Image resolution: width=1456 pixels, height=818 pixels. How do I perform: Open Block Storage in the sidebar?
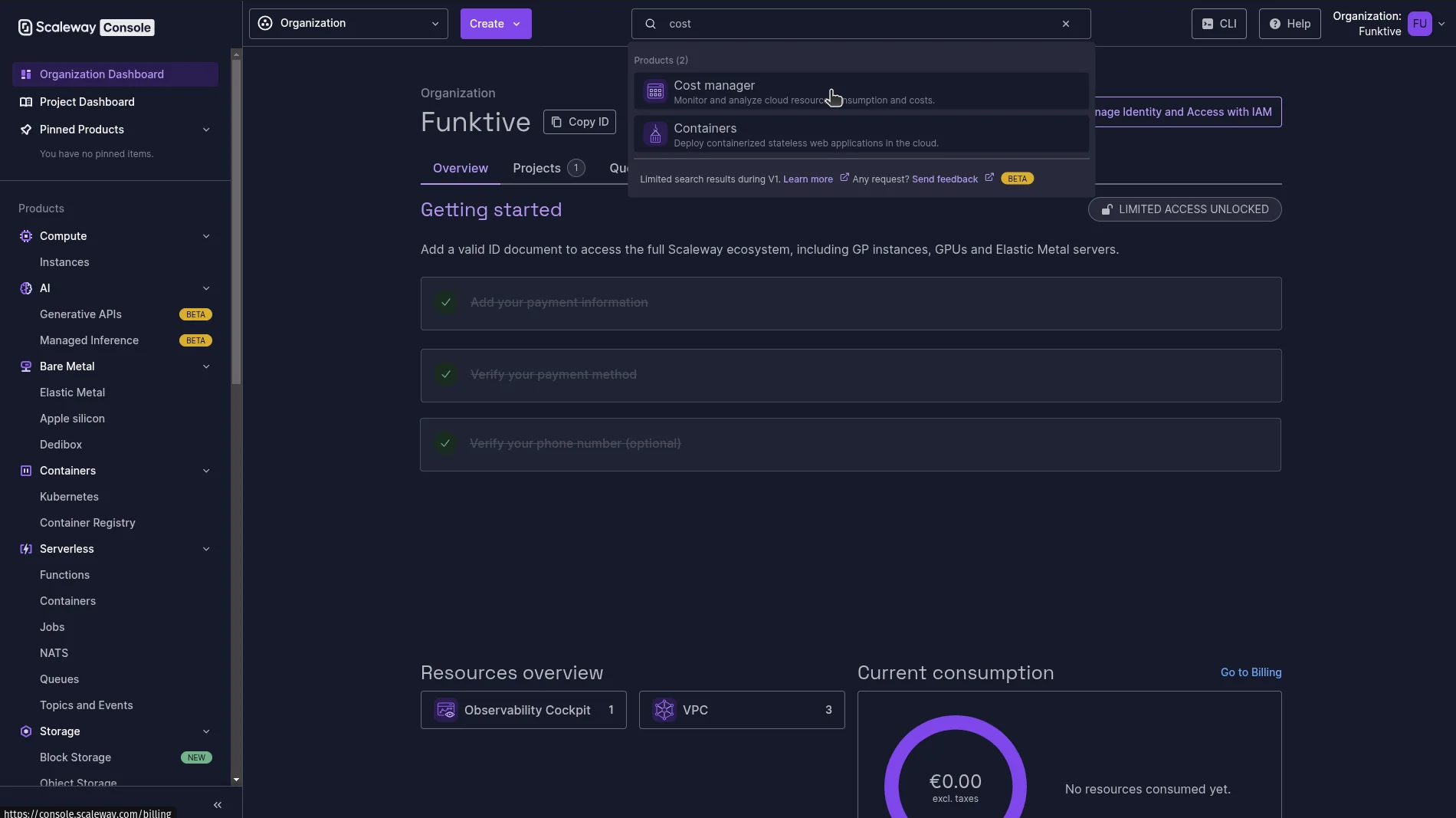75,757
